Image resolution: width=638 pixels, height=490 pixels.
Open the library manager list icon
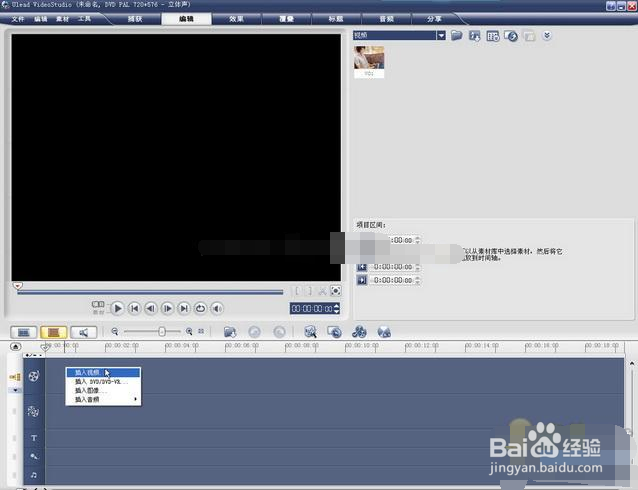[x=493, y=36]
